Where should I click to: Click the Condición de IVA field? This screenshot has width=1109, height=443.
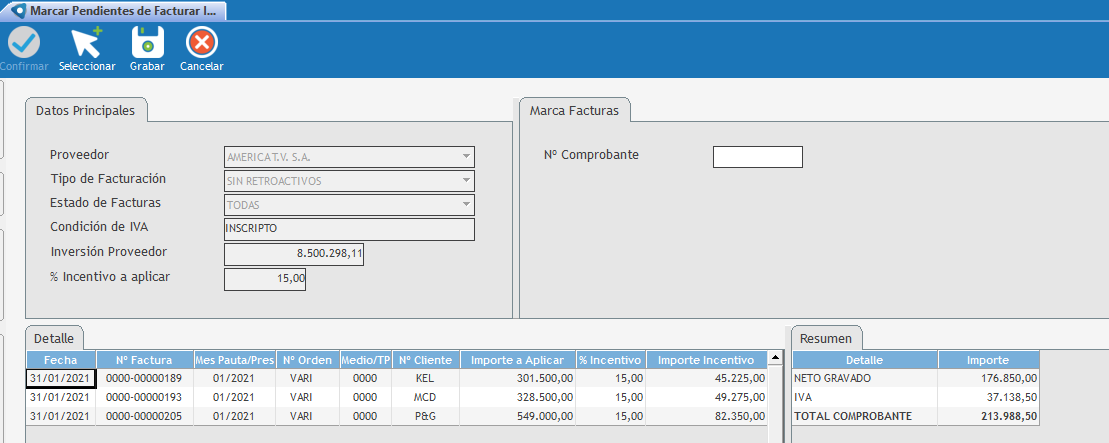coord(349,229)
